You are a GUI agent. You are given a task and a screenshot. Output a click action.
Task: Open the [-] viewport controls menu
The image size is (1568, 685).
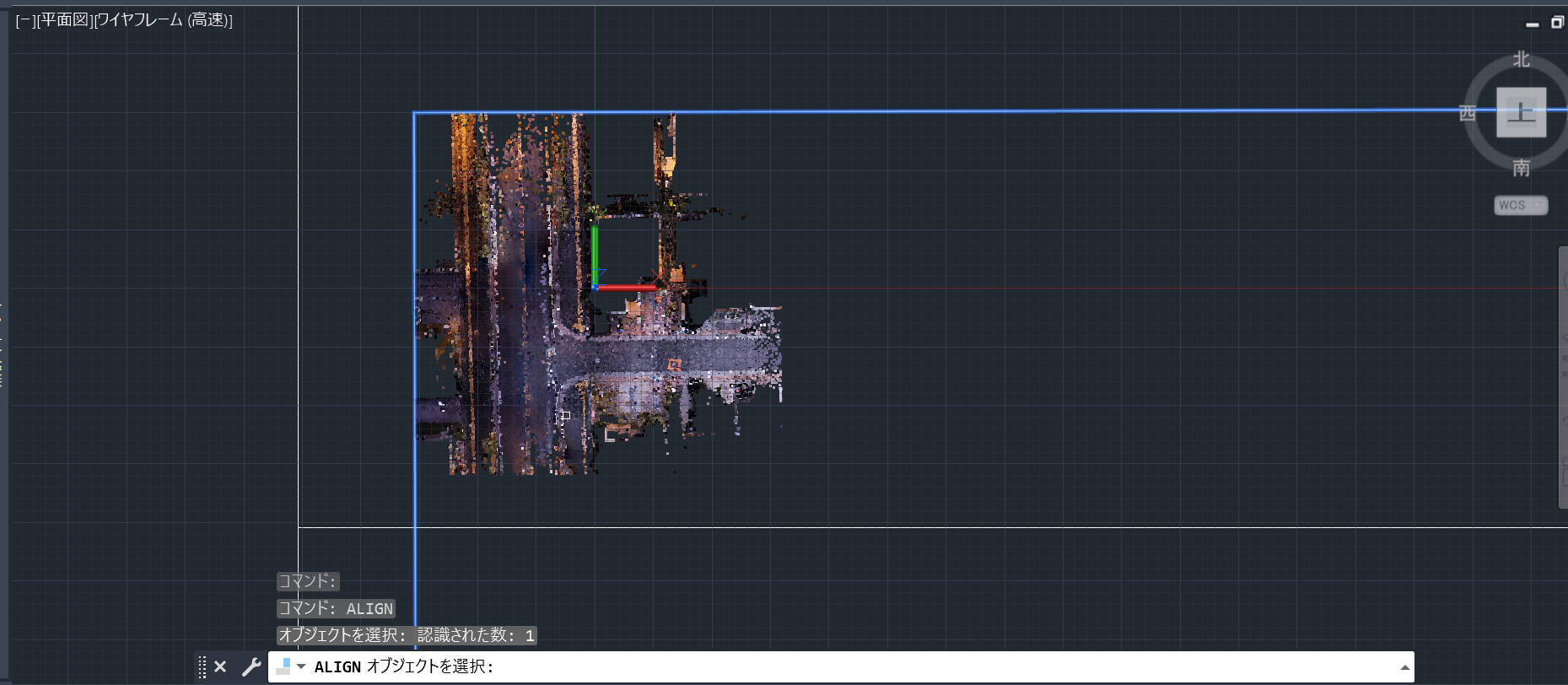pyautogui.click(x=25, y=20)
